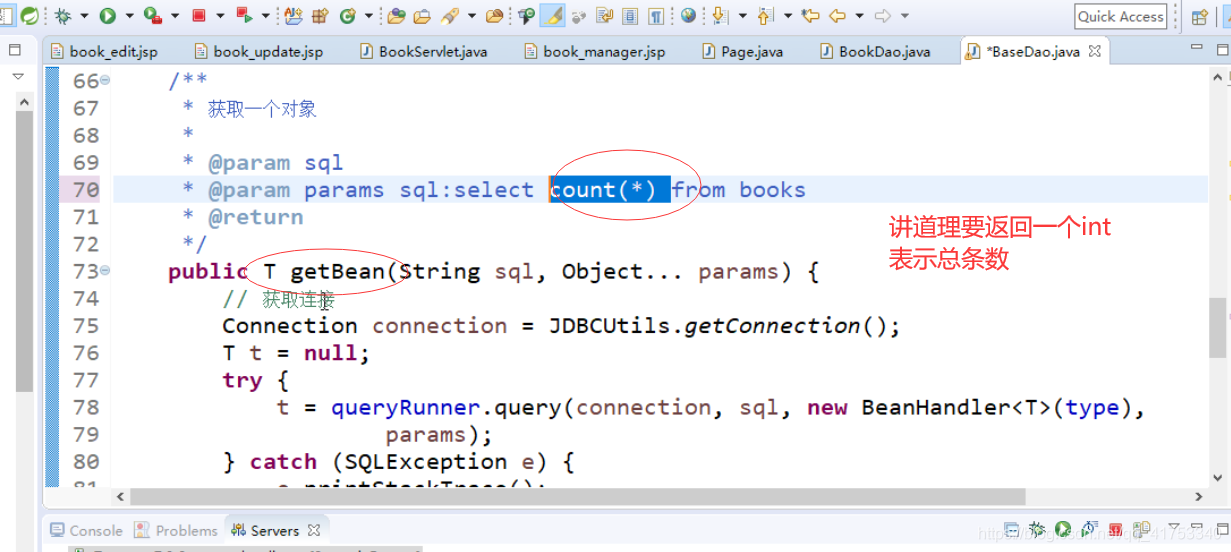Screen dimensions: 1231x552
Task: Open the Next Annotation dropdown arrow
Action: pos(742,17)
